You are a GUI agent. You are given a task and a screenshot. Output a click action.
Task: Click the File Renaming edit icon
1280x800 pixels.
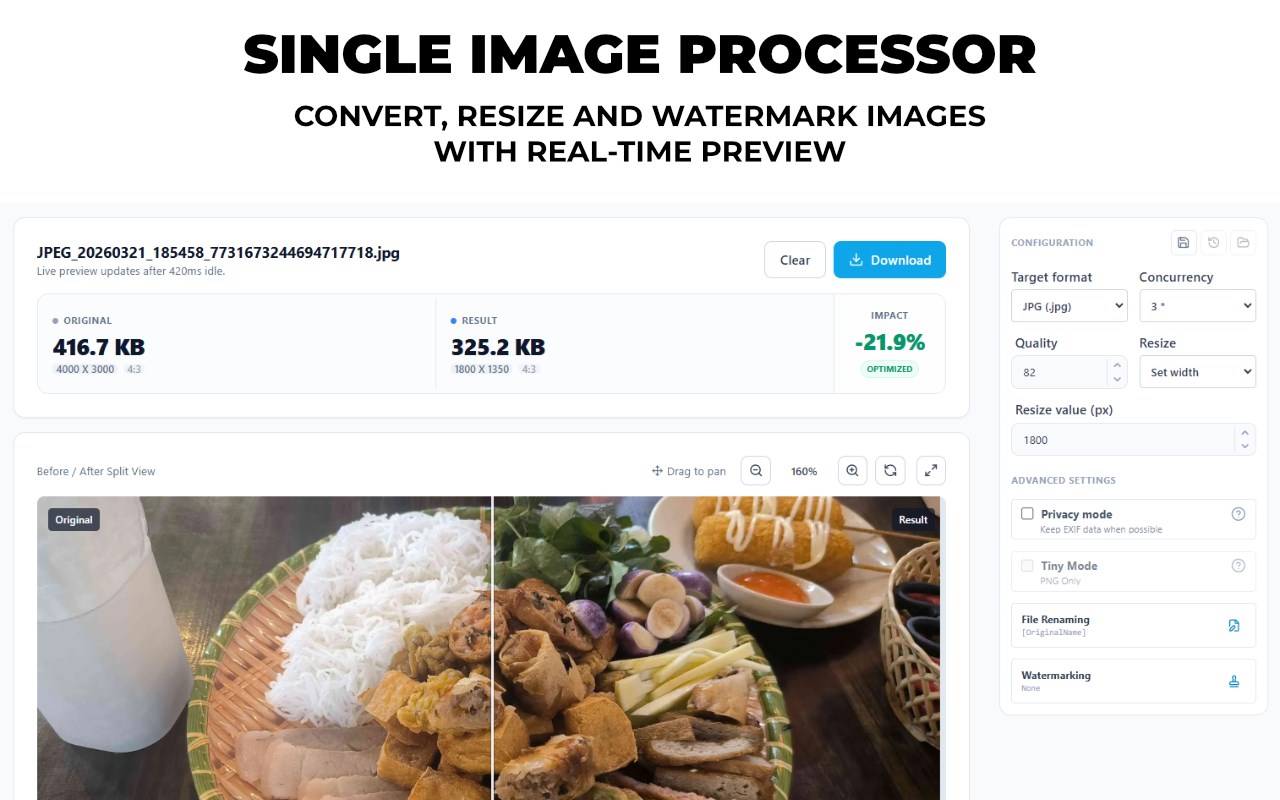pyautogui.click(x=1234, y=626)
